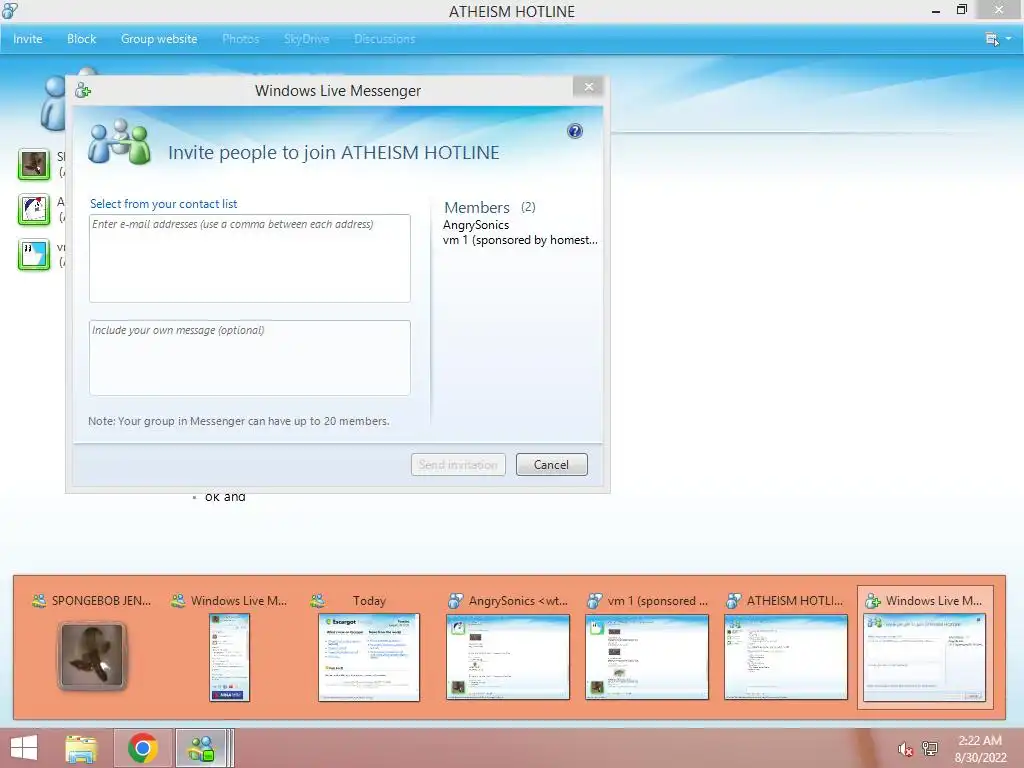Click the Messenger taskbar icon
Image resolution: width=1024 pixels, height=768 pixels.
coord(201,748)
